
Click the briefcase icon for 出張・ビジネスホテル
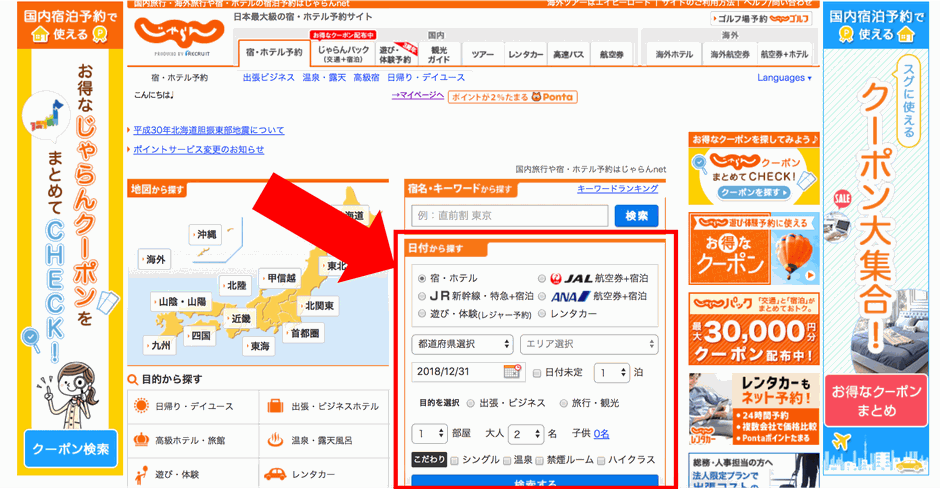point(275,406)
